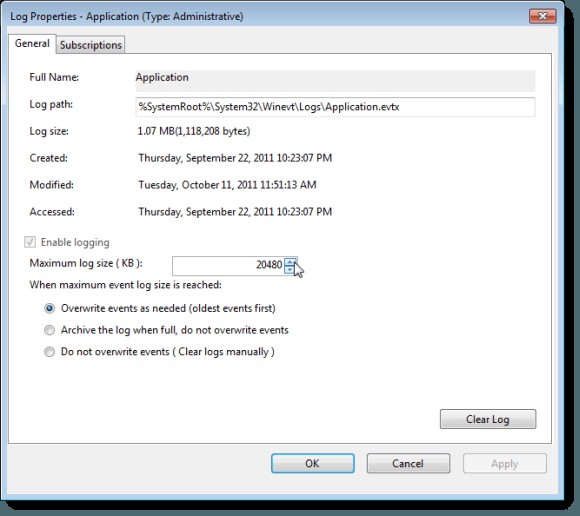Select the General tab
This screenshot has width=580, height=516.
[x=32, y=44]
